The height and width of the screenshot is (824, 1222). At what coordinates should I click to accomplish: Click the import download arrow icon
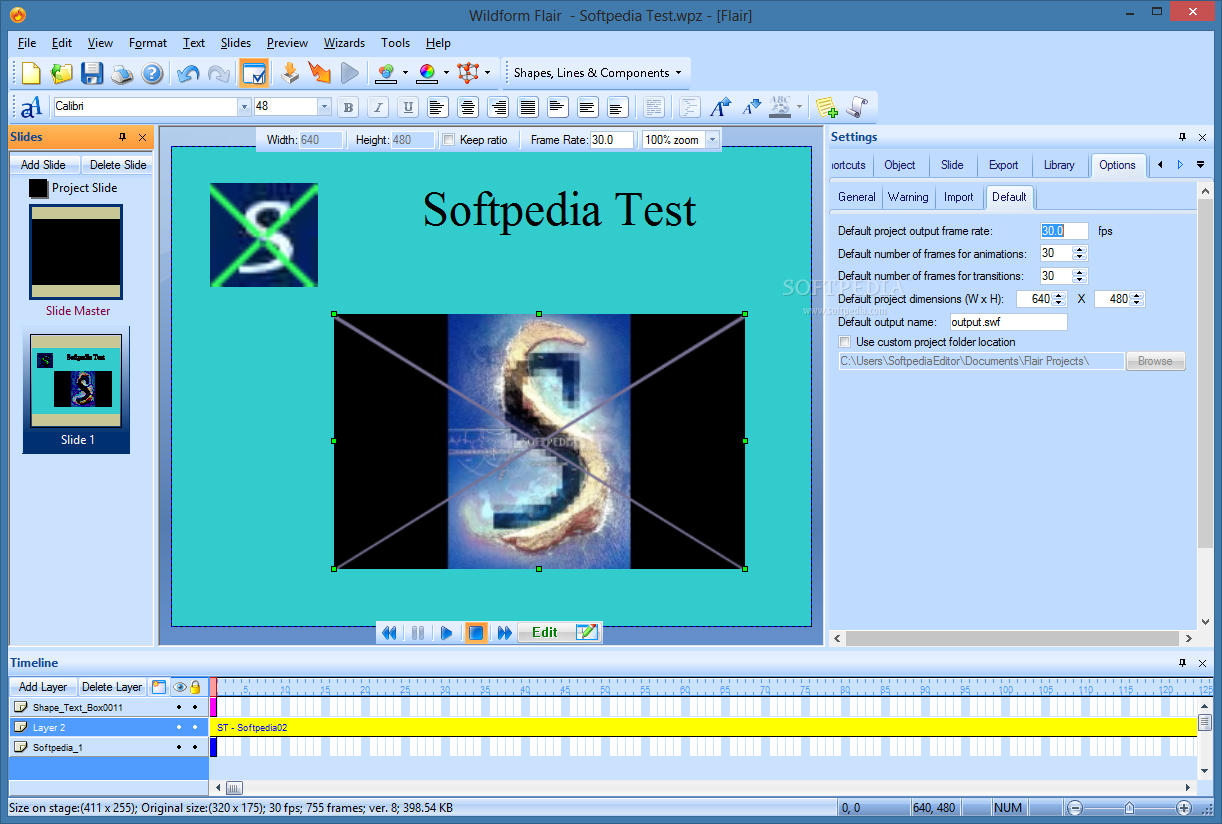(x=290, y=73)
